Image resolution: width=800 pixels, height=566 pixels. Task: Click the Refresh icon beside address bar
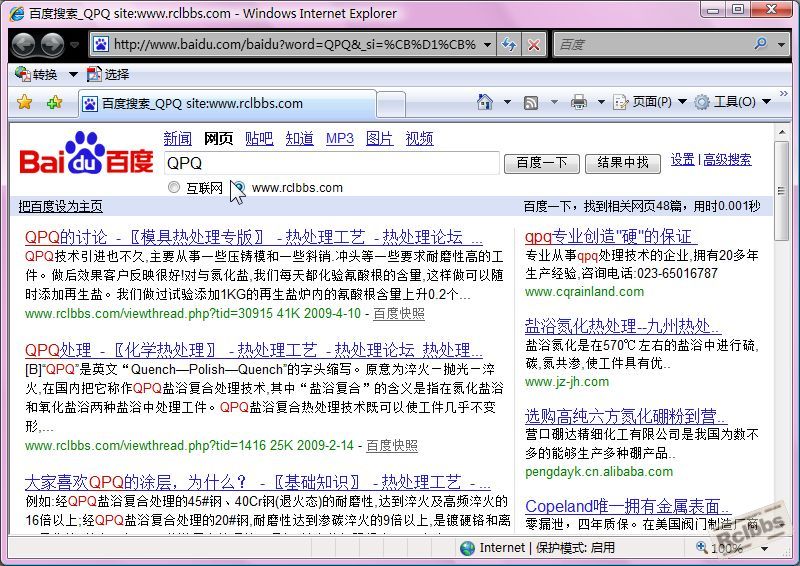tap(509, 45)
